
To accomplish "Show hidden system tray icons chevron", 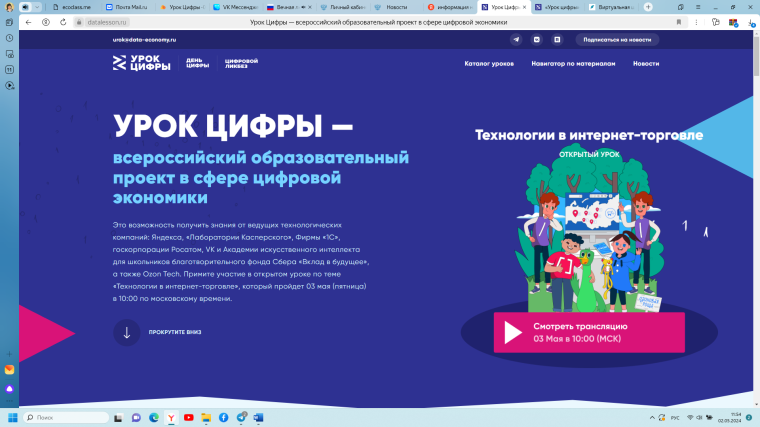I will 652,417.
